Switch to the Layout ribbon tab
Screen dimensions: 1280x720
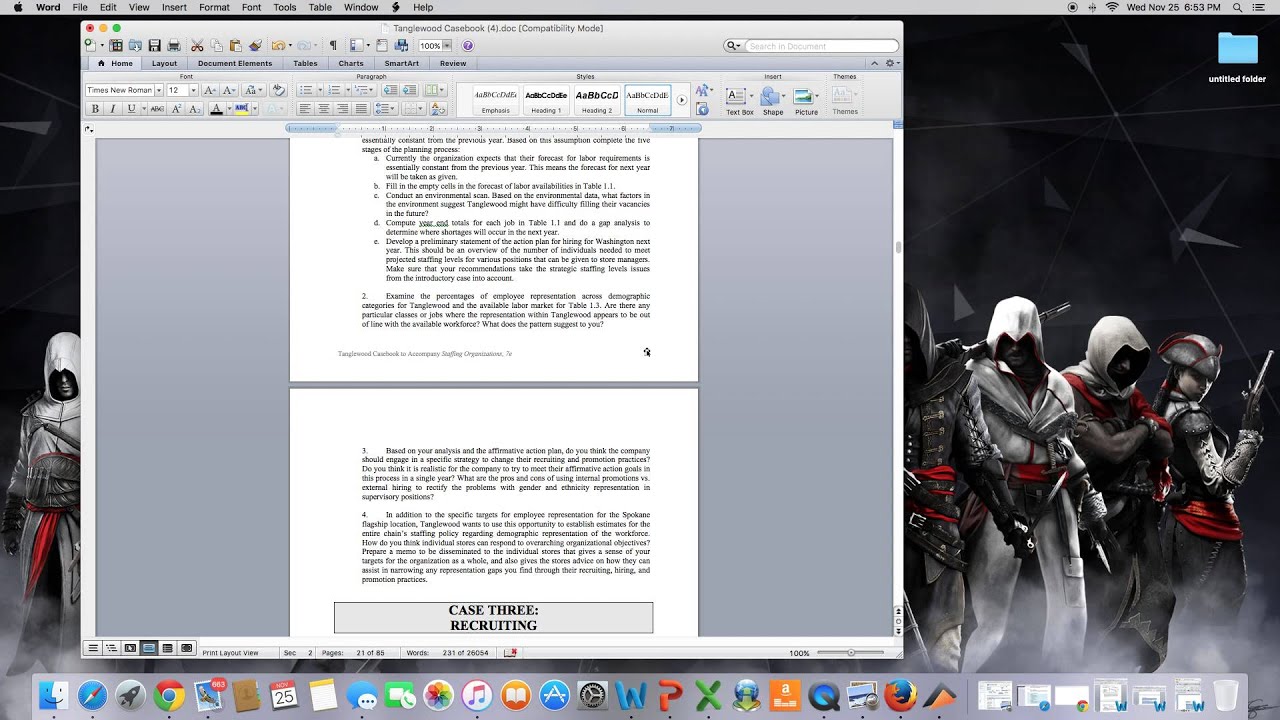coord(164,63)
